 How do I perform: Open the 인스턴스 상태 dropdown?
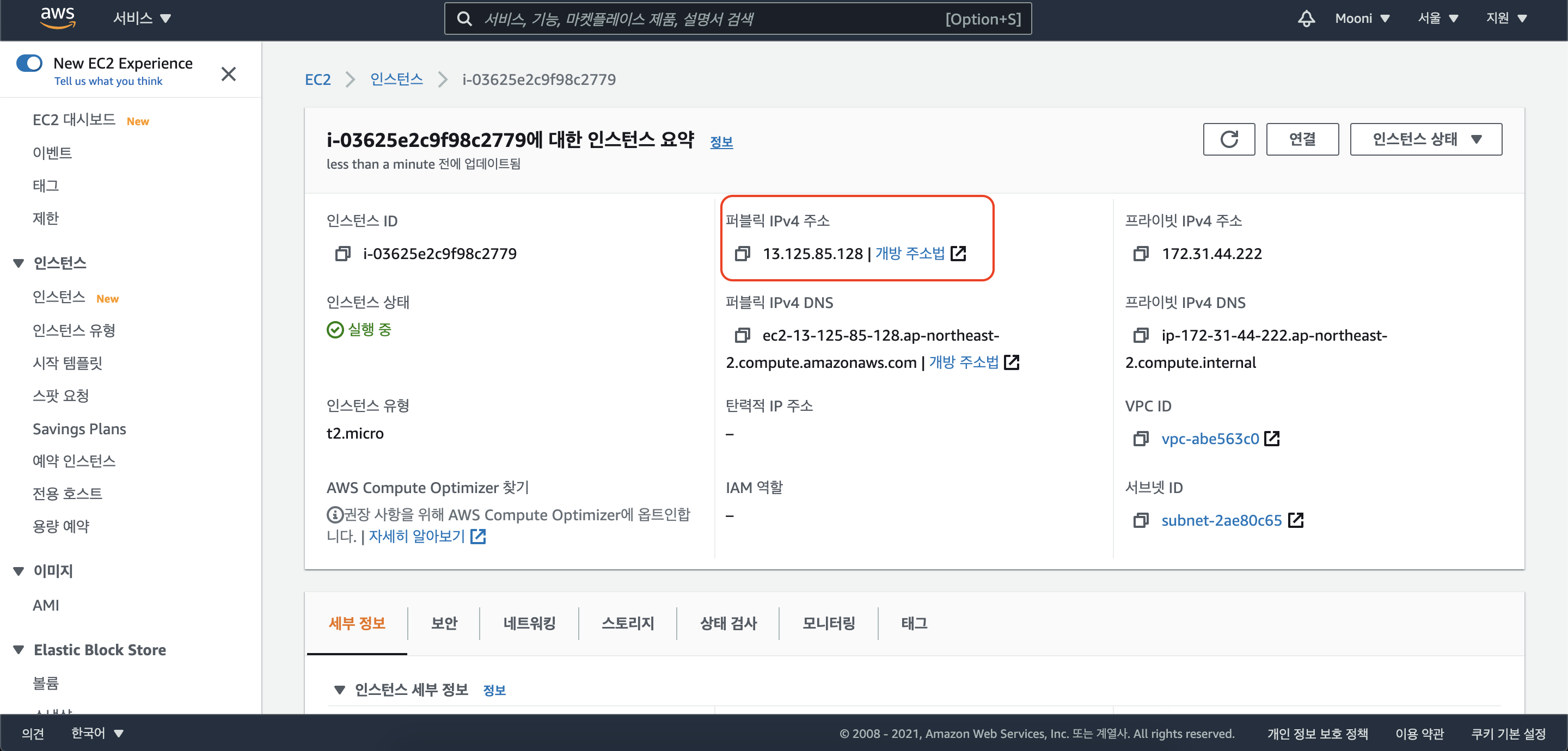[x=1425, y=139]
